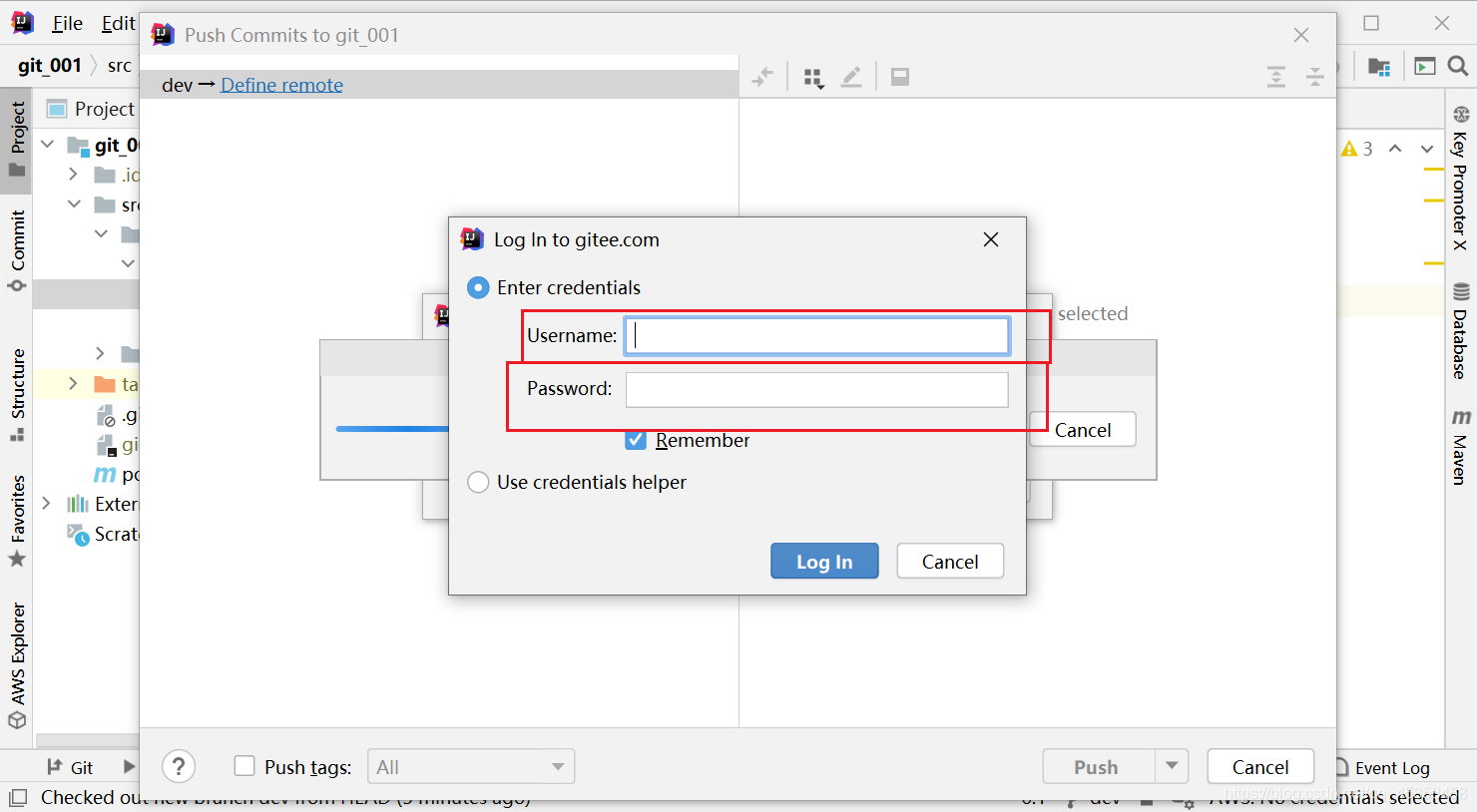This screenshot has width=1477, height=812.
Task: Cancel the gitee.com login dialog
Action: click(950, 562)
